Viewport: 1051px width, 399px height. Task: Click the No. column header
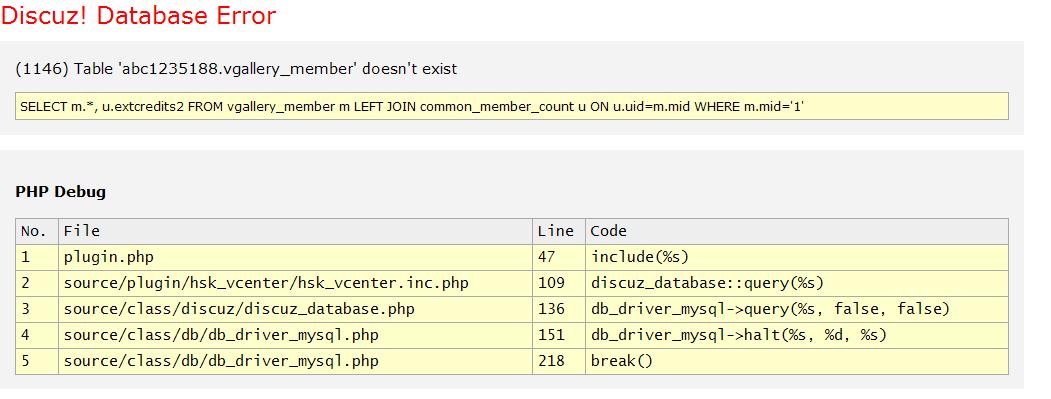click(37, 231)
